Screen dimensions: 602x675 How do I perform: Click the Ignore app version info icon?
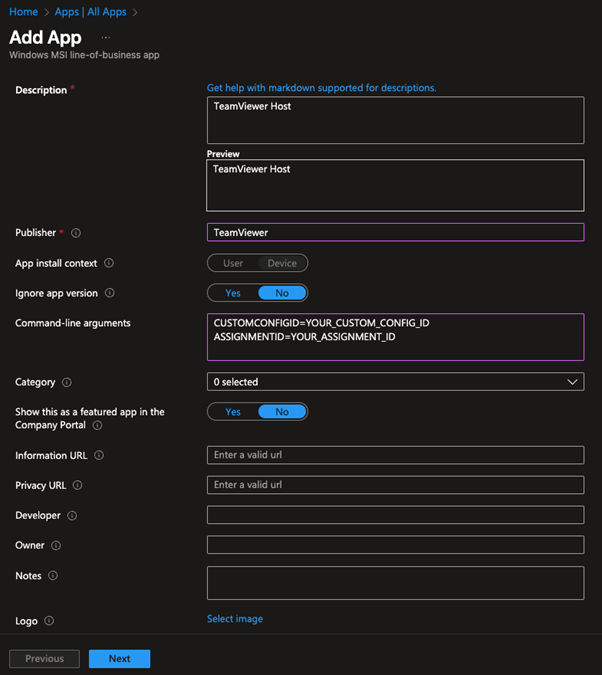tap(110, 293)
